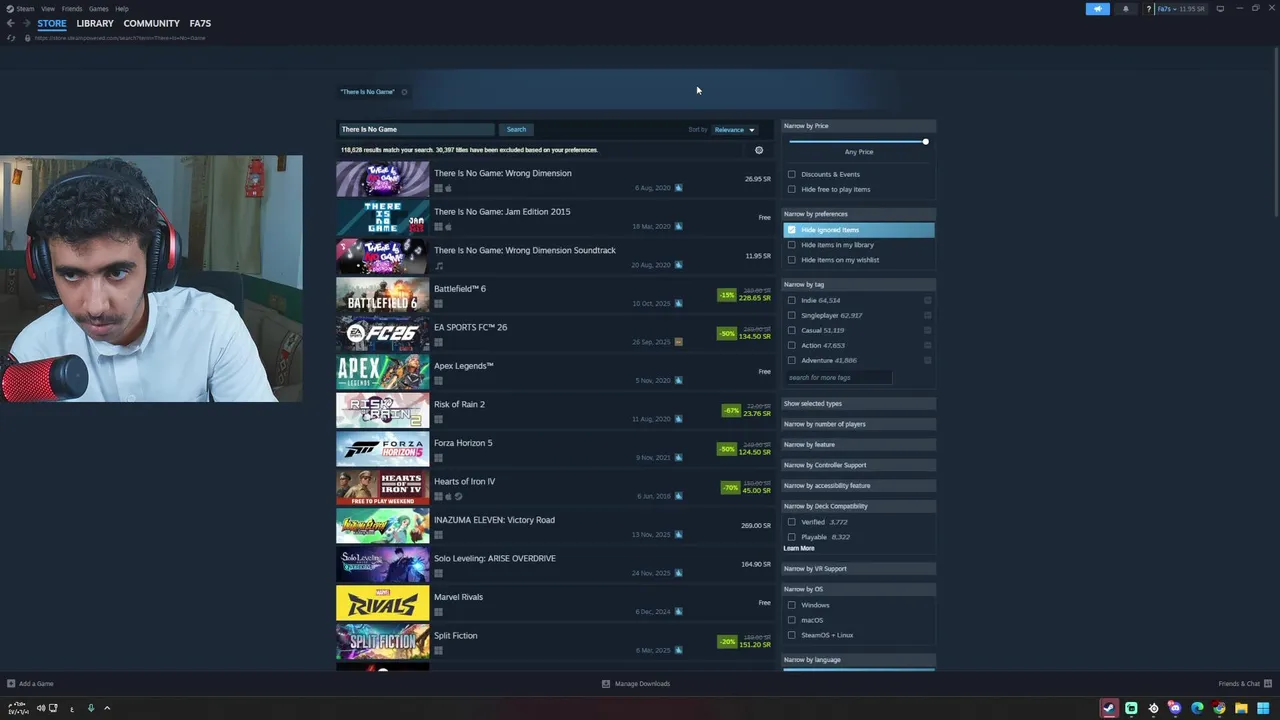Open the View menu

pos(48,9)
